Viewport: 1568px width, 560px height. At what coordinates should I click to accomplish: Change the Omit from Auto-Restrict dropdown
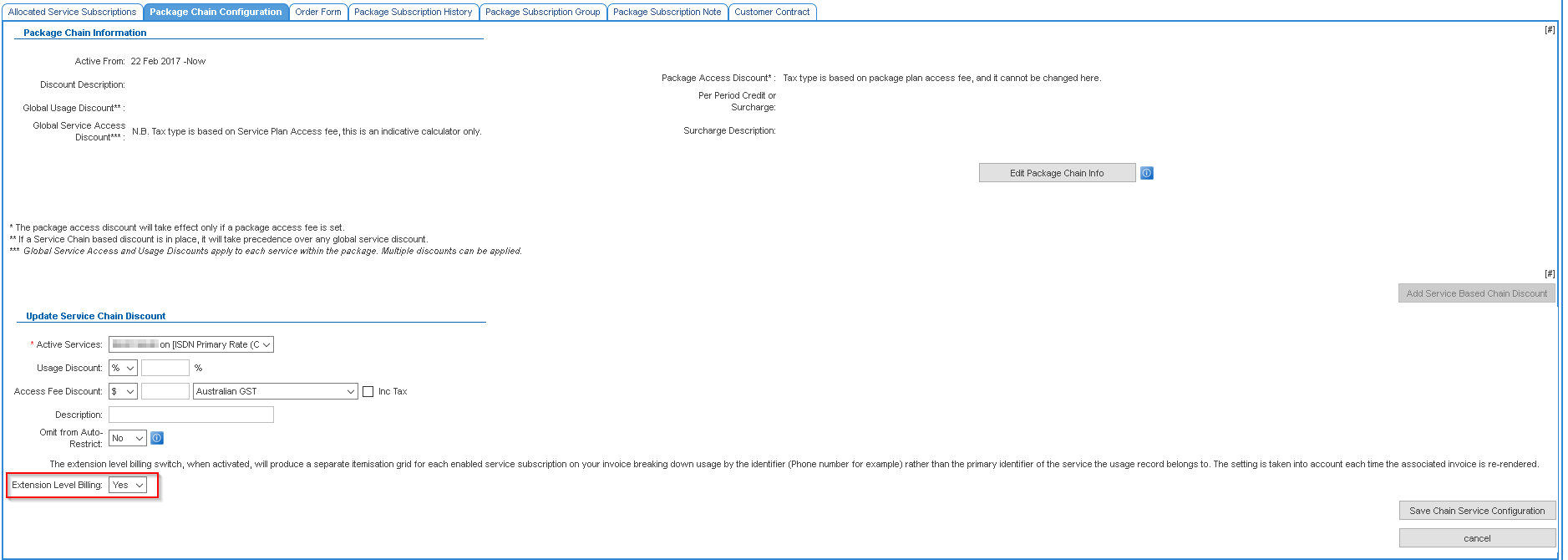pos(127,438)
